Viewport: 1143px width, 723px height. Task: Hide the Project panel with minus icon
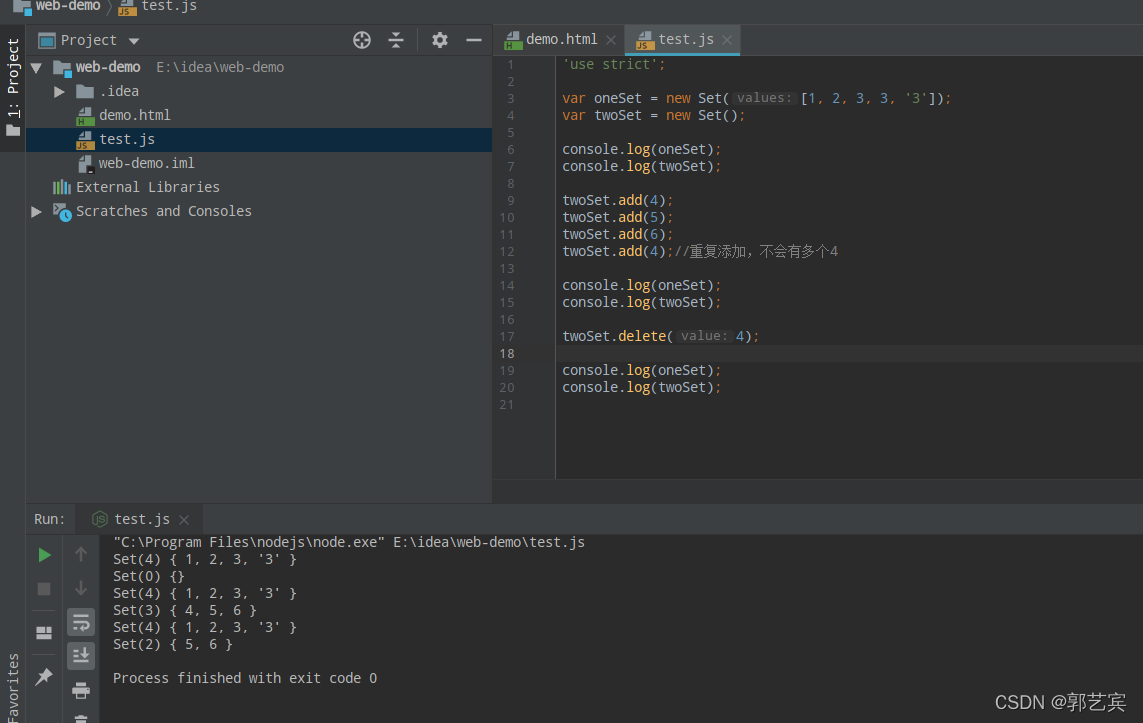[x=474, y=40]
